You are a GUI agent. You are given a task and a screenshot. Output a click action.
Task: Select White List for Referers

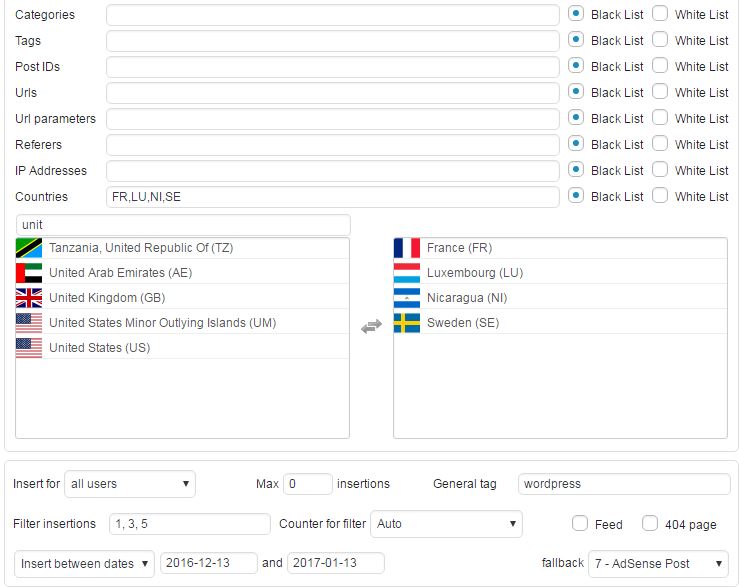point(660,143)
